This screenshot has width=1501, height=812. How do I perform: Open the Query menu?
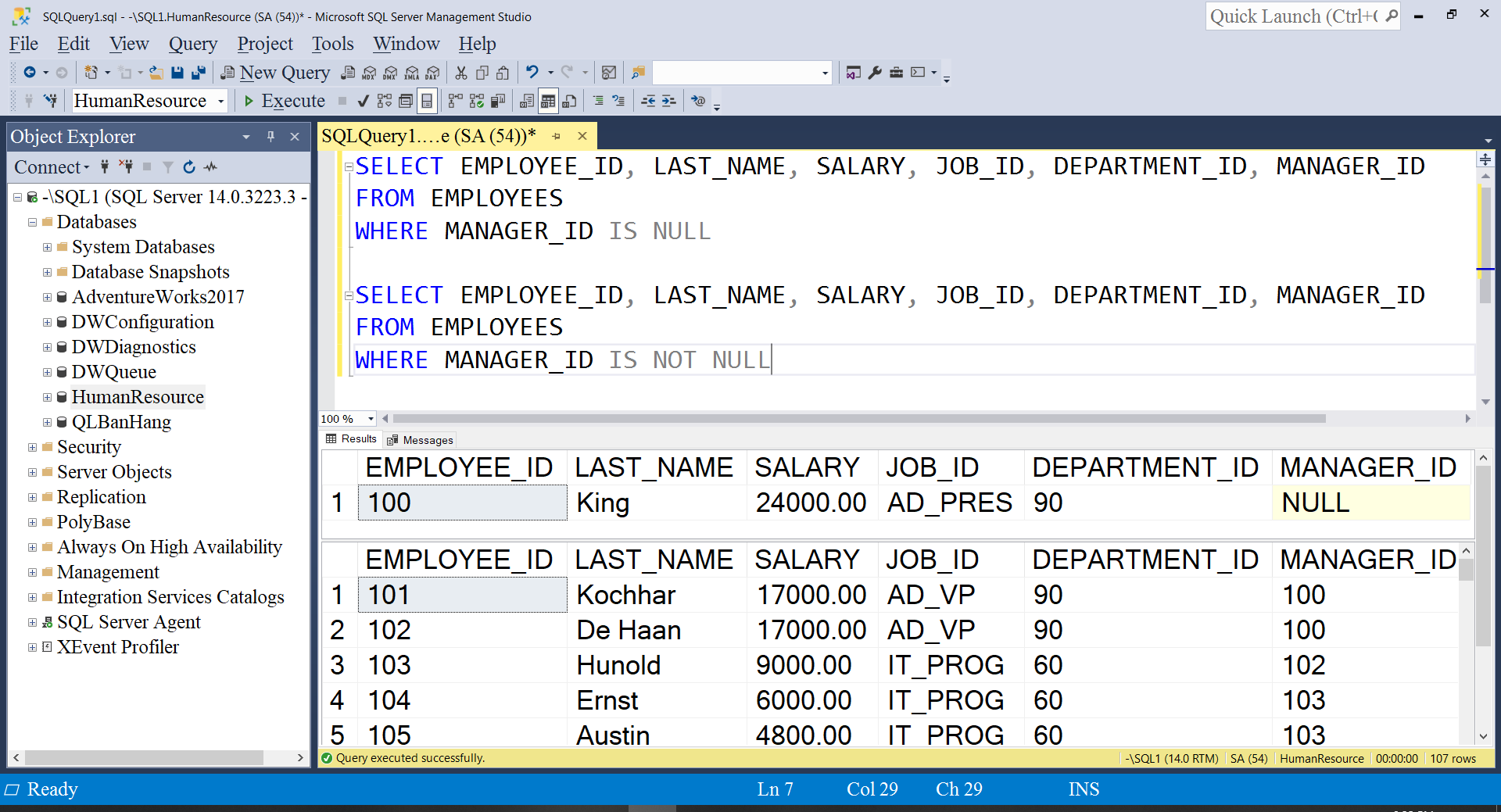coord(193,44)
